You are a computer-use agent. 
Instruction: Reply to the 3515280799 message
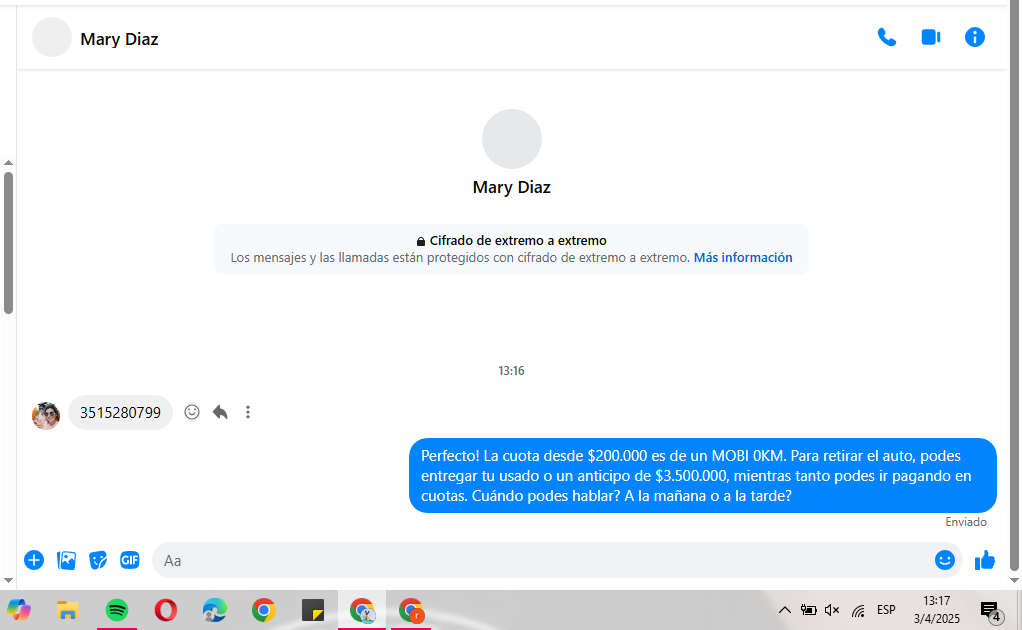pos(220,412)
